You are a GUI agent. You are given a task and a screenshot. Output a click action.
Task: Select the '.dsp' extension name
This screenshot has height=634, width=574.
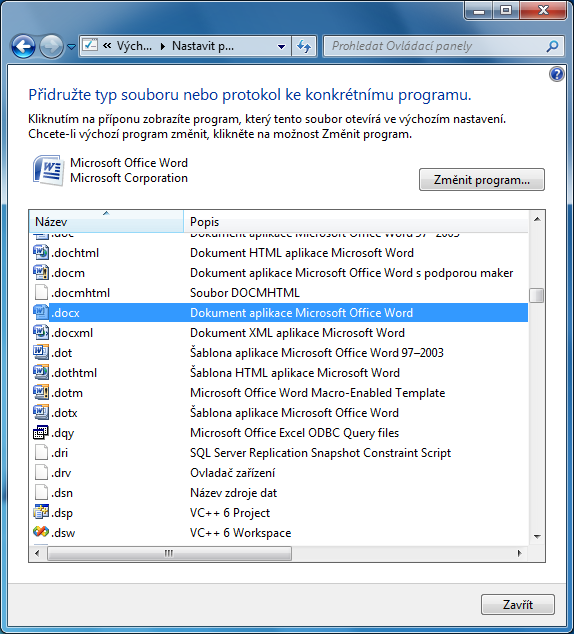[62, 514]
